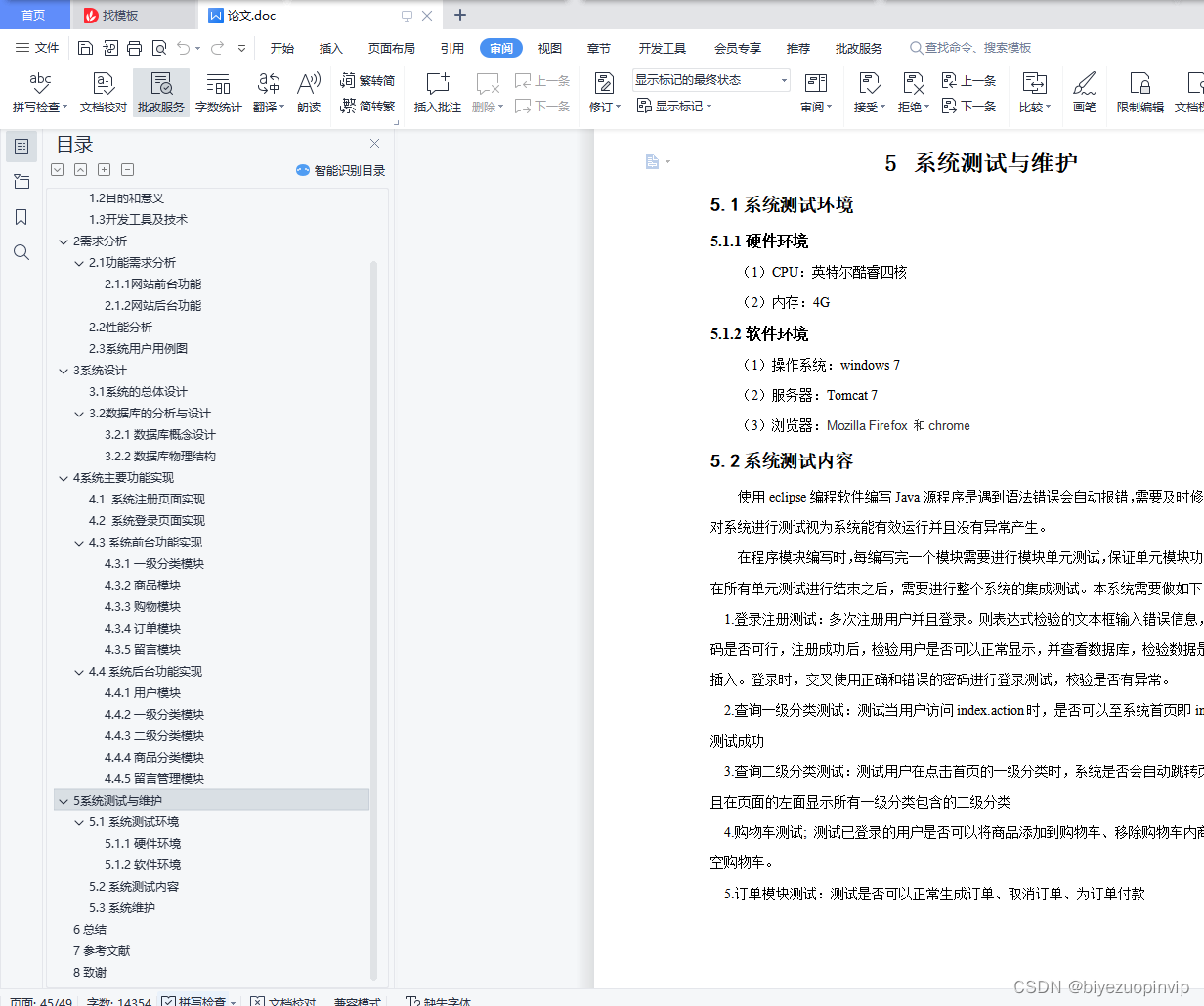Open the quick access toolbar customize arrow
Image resolution: width=1204 pixels, height=1006 pixels.
241,48
